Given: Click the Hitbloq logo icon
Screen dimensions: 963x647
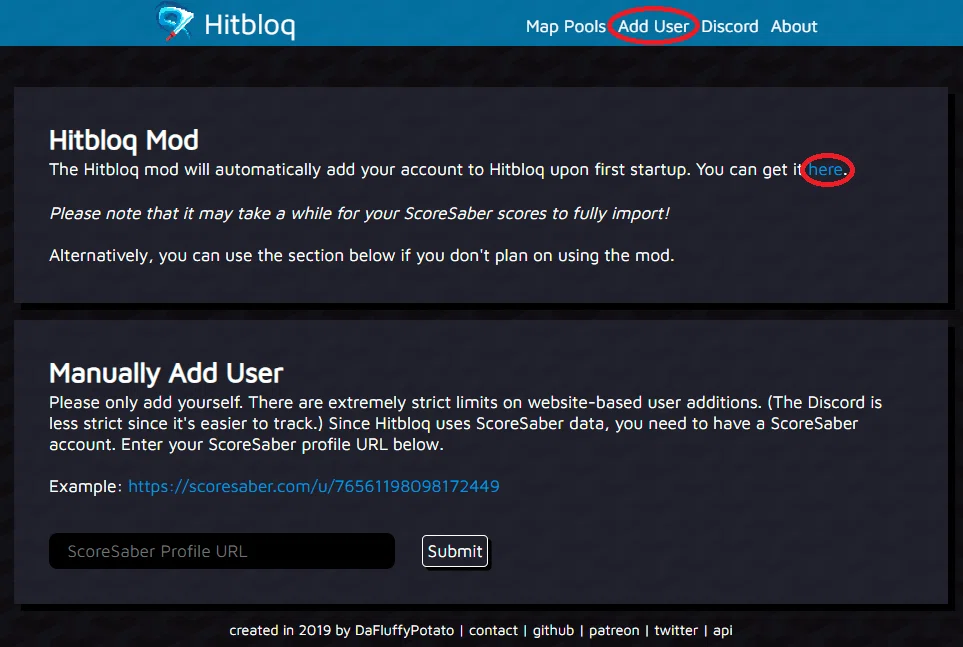Looking at the screenshot, I should [x=176, y=22].
